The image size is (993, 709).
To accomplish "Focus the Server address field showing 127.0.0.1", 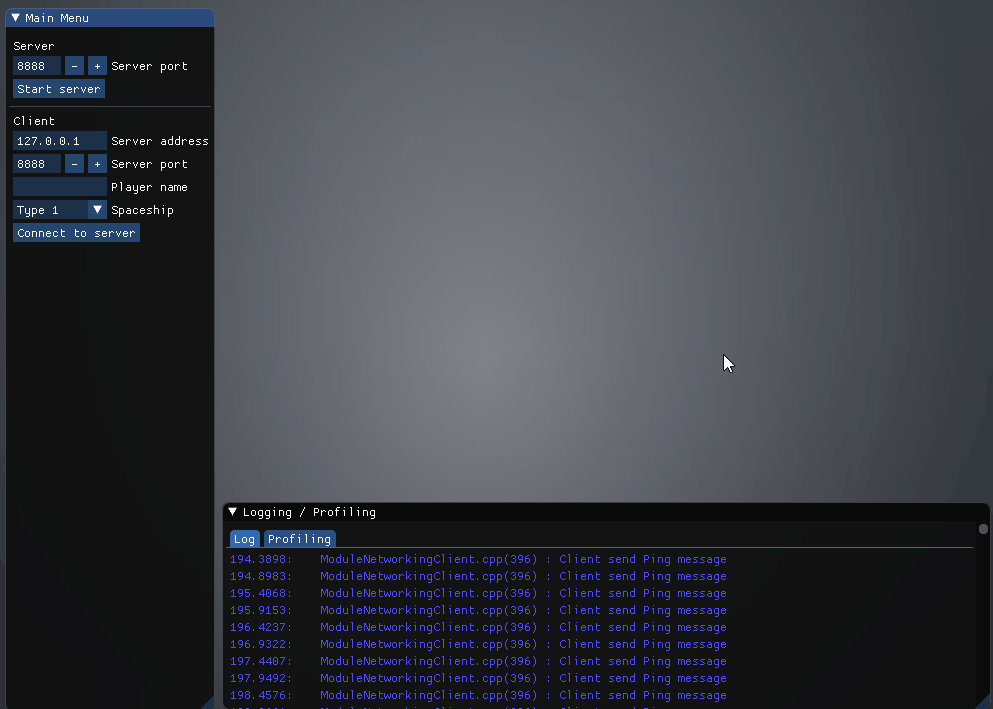I will coord(59,141).
